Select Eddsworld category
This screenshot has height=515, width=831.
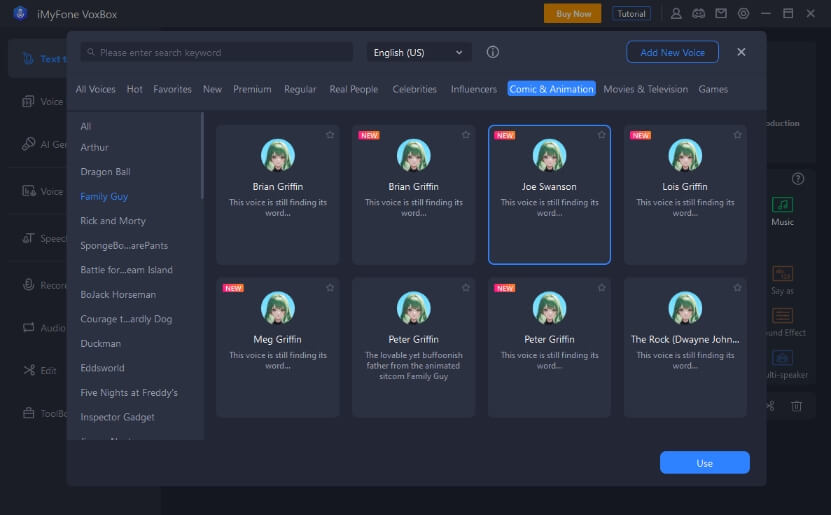pyautogui.click(x=102, y=368)
